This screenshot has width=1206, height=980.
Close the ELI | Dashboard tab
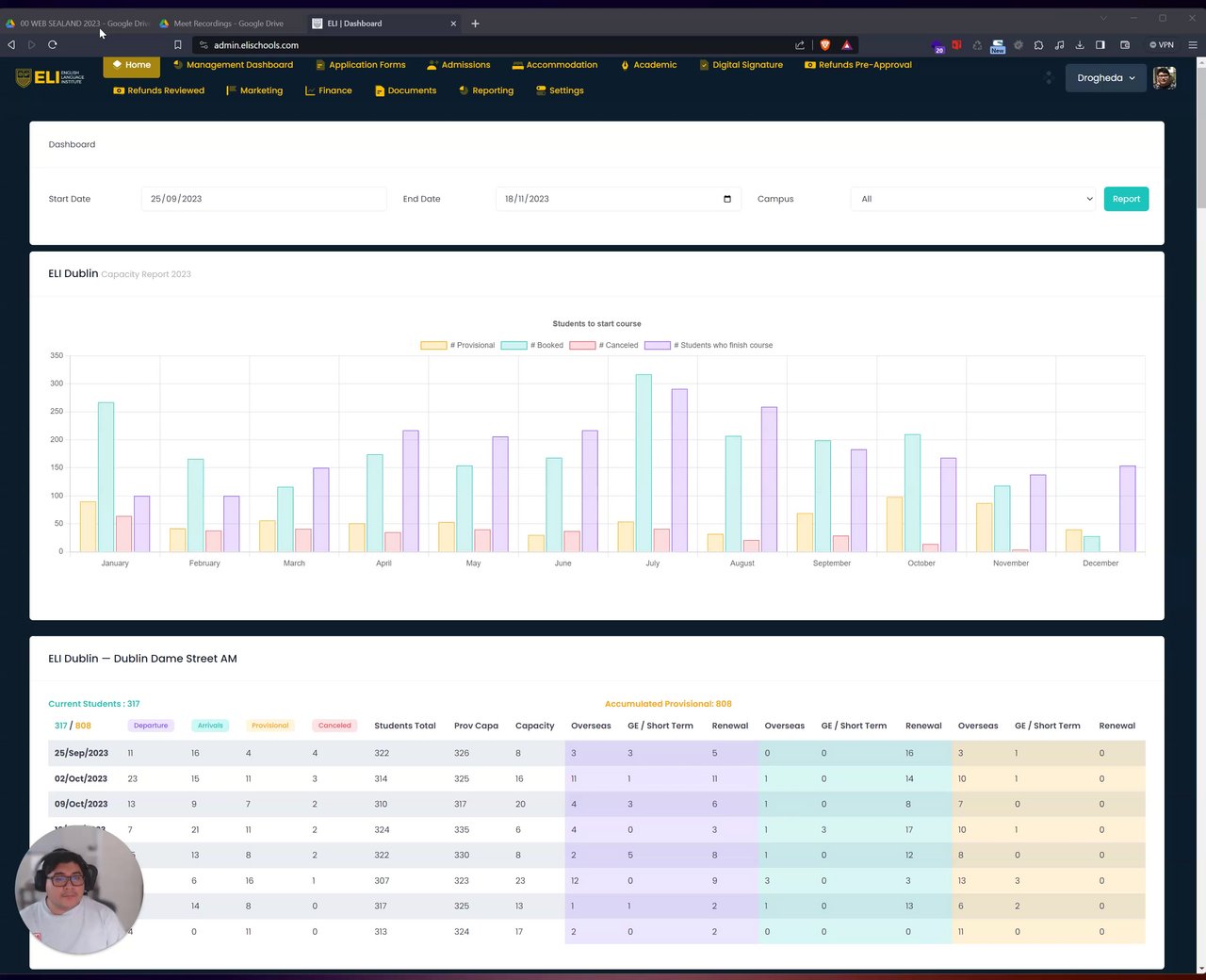point(453,24)
